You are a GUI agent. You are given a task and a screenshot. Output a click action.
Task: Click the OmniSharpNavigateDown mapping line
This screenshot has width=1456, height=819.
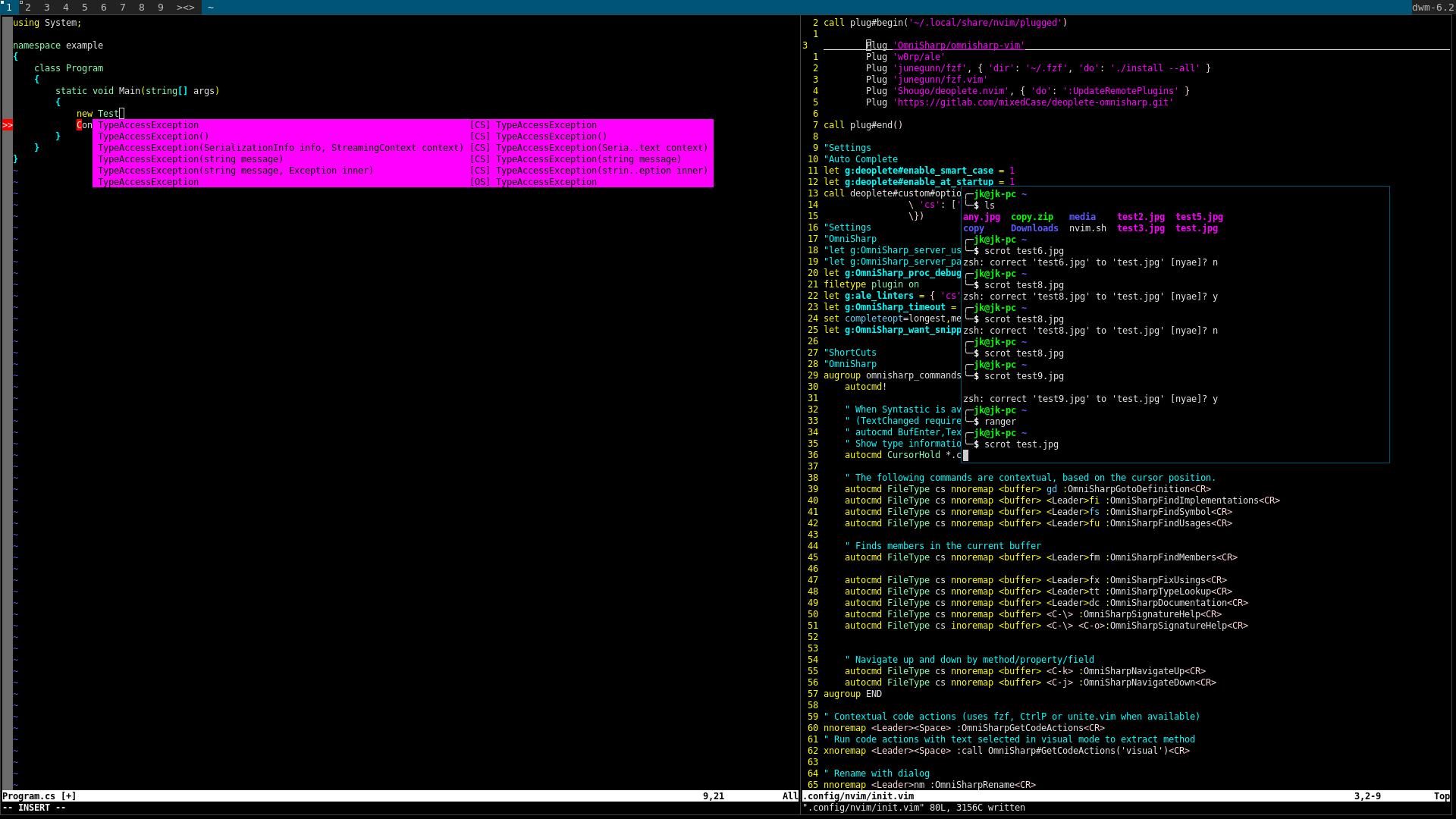pyautogui.click(x=1031, y=682)
